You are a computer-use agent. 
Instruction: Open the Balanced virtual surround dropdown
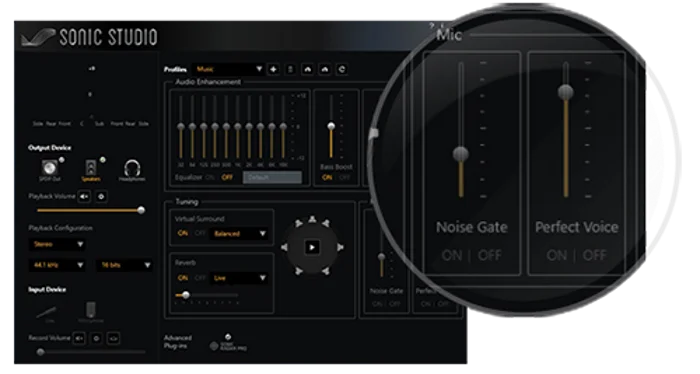[240, 234]
